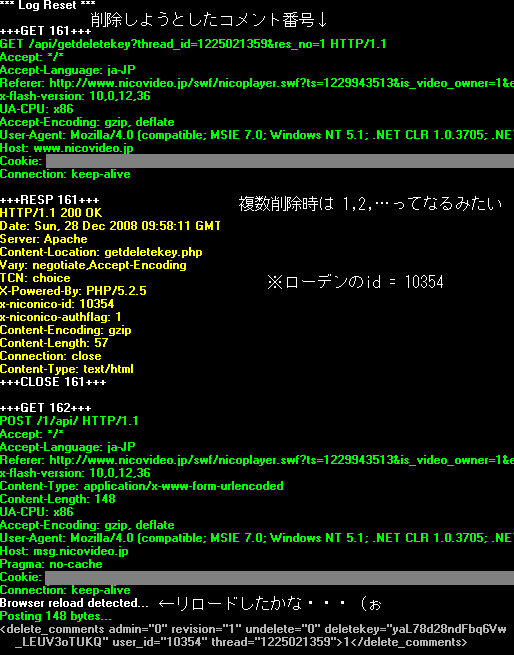Click the "Pragma: no-cache" line

pos(51,564)
